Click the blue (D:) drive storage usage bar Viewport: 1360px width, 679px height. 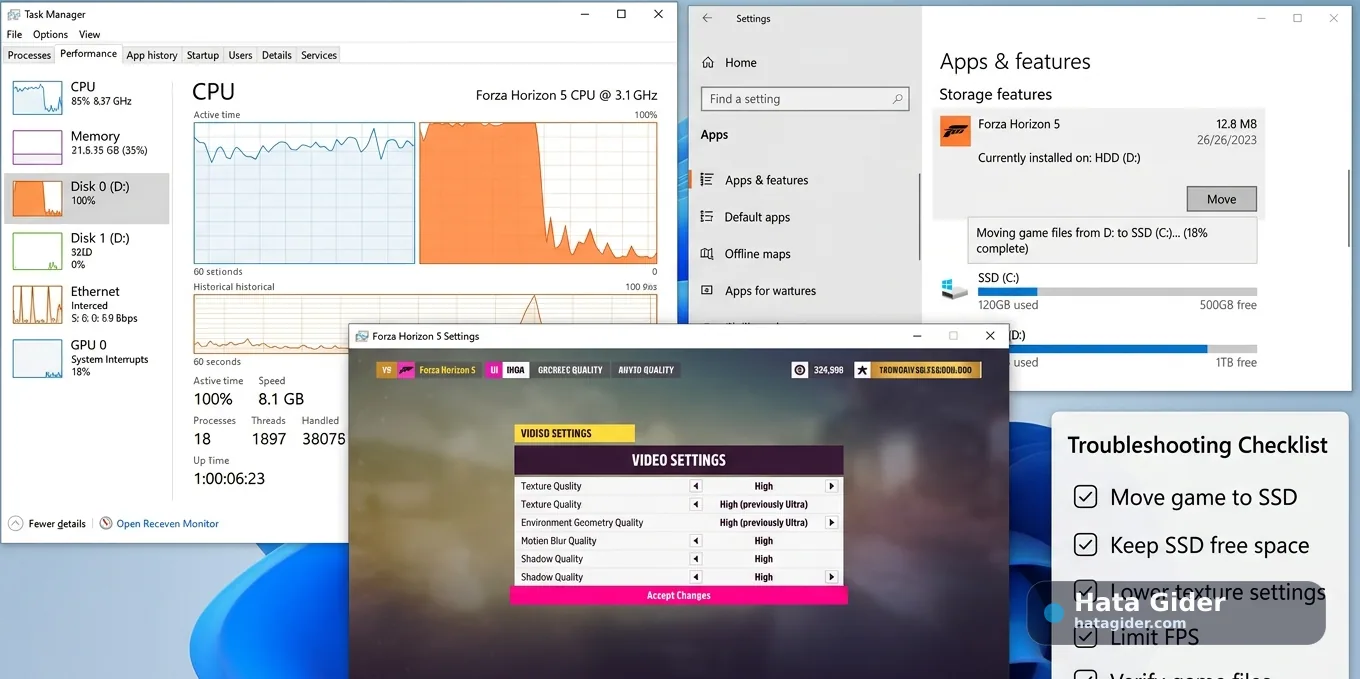pyautogui.click(x=1132, y=349)
